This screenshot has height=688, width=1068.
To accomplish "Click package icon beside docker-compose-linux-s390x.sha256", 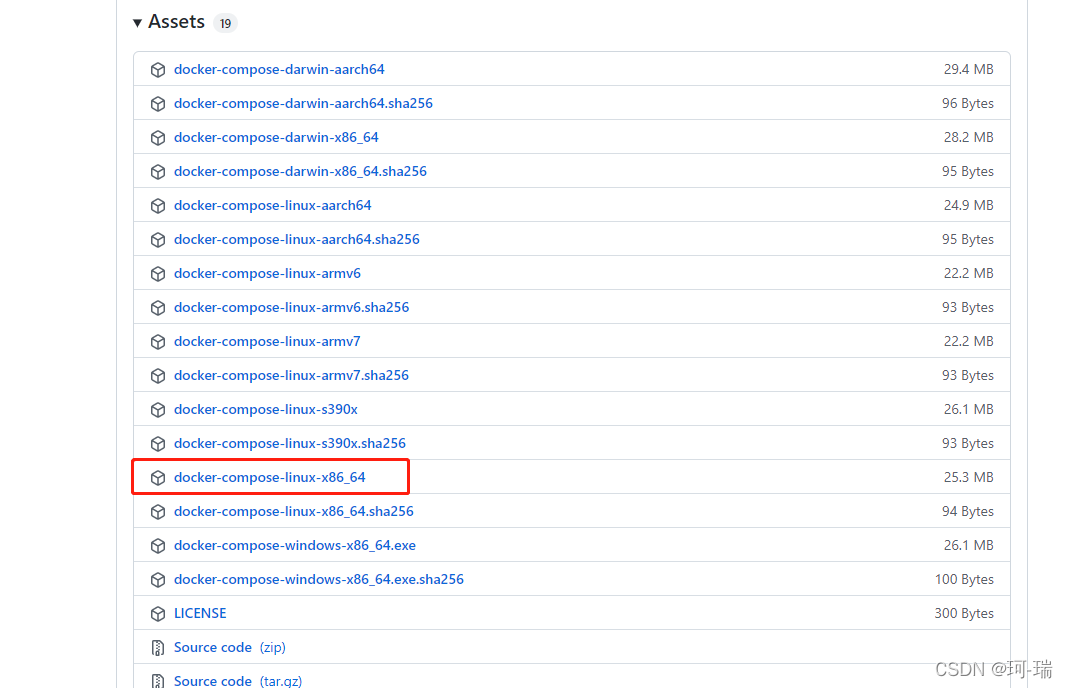I will [x=158, y=444].
